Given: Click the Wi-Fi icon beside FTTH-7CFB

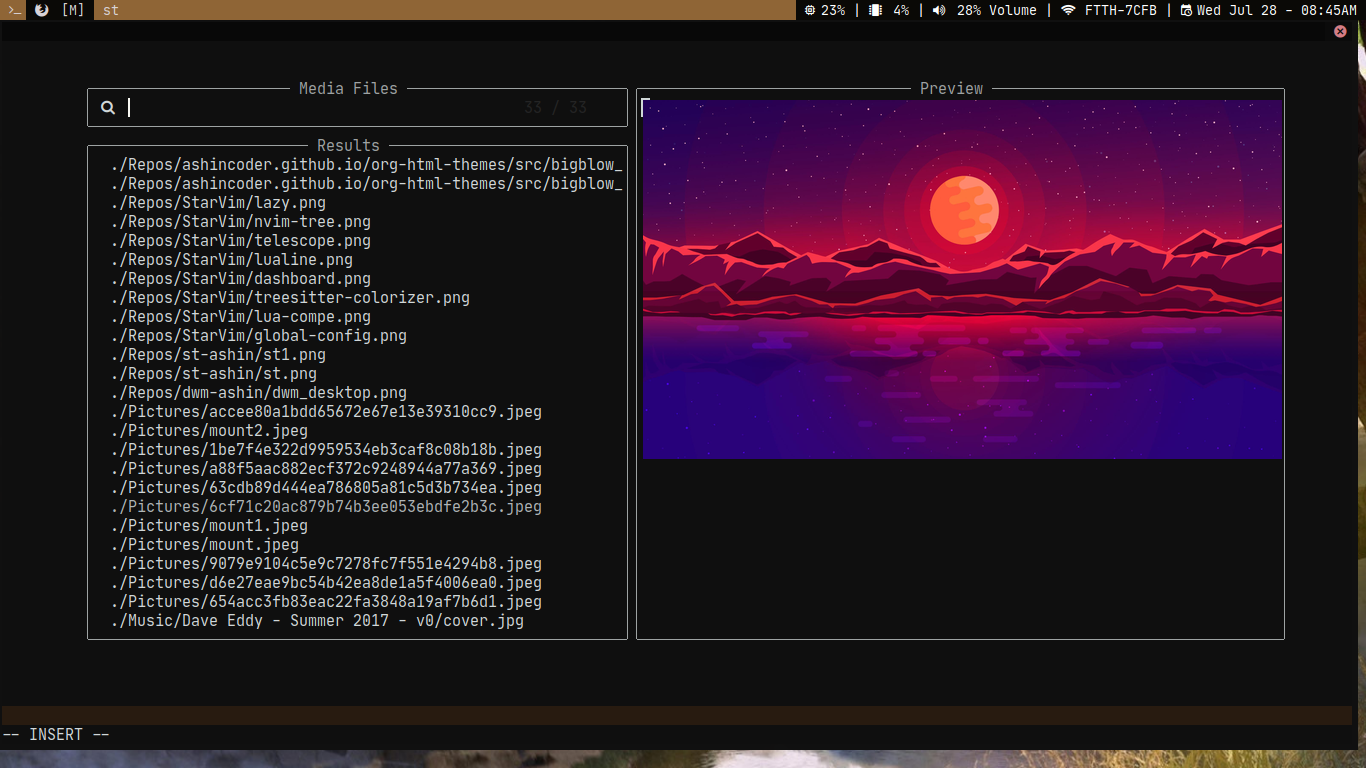Looking at the screenshot, I should [1068, 10].
